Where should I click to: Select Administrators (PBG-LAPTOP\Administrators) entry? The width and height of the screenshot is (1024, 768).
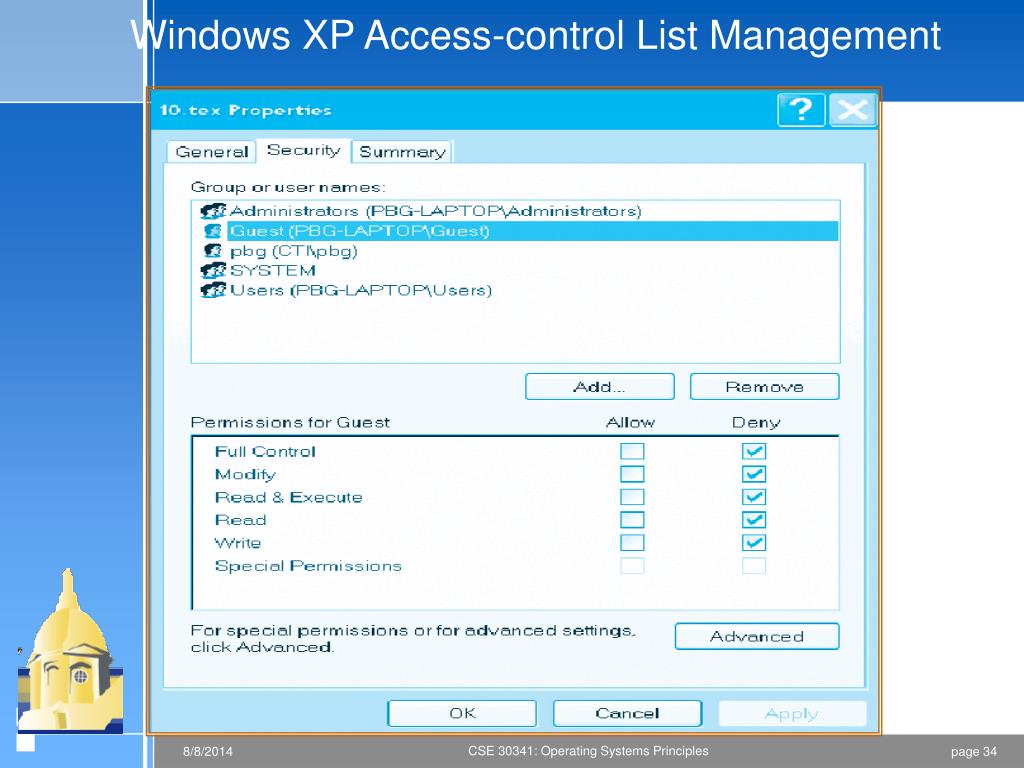point(519,211)
